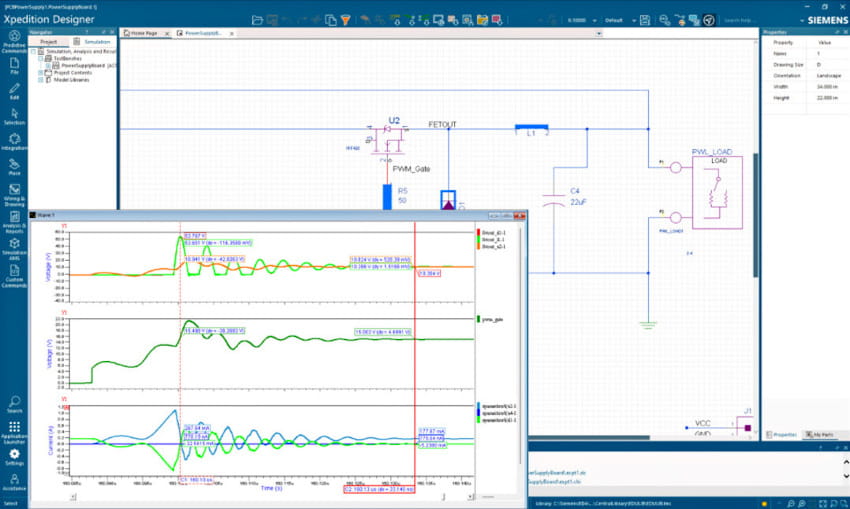Click the orange filter funnel toolbar icon
Screen dimensions: 850x509
[345, 19]
